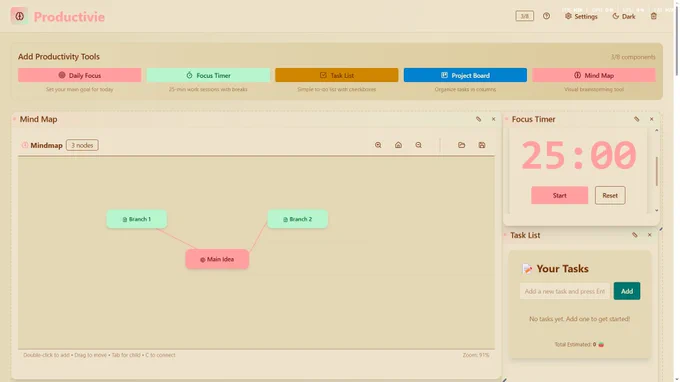Reset the focus timer

point(610,196)
